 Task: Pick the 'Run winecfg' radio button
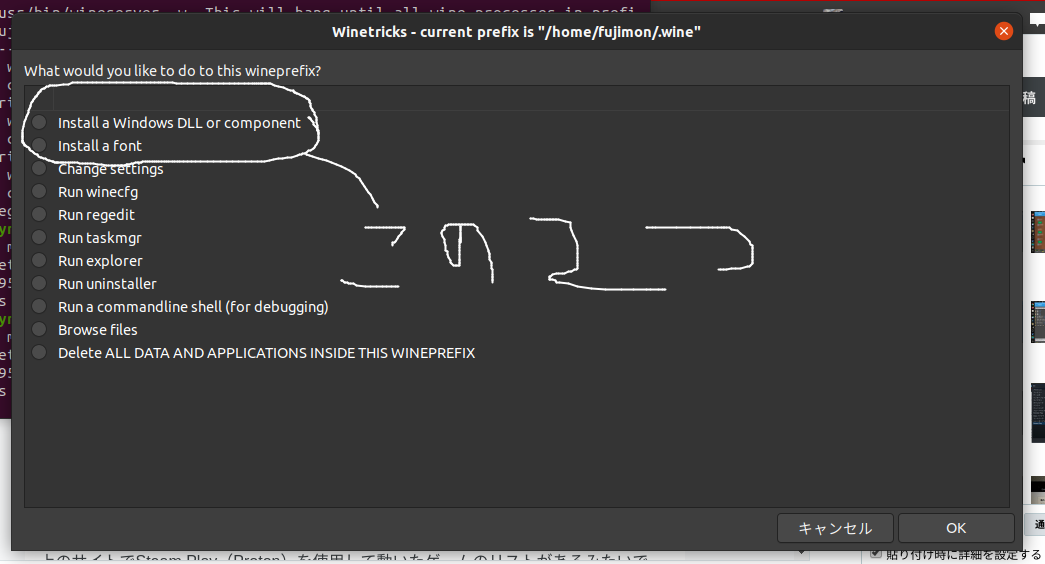(39, 191)
